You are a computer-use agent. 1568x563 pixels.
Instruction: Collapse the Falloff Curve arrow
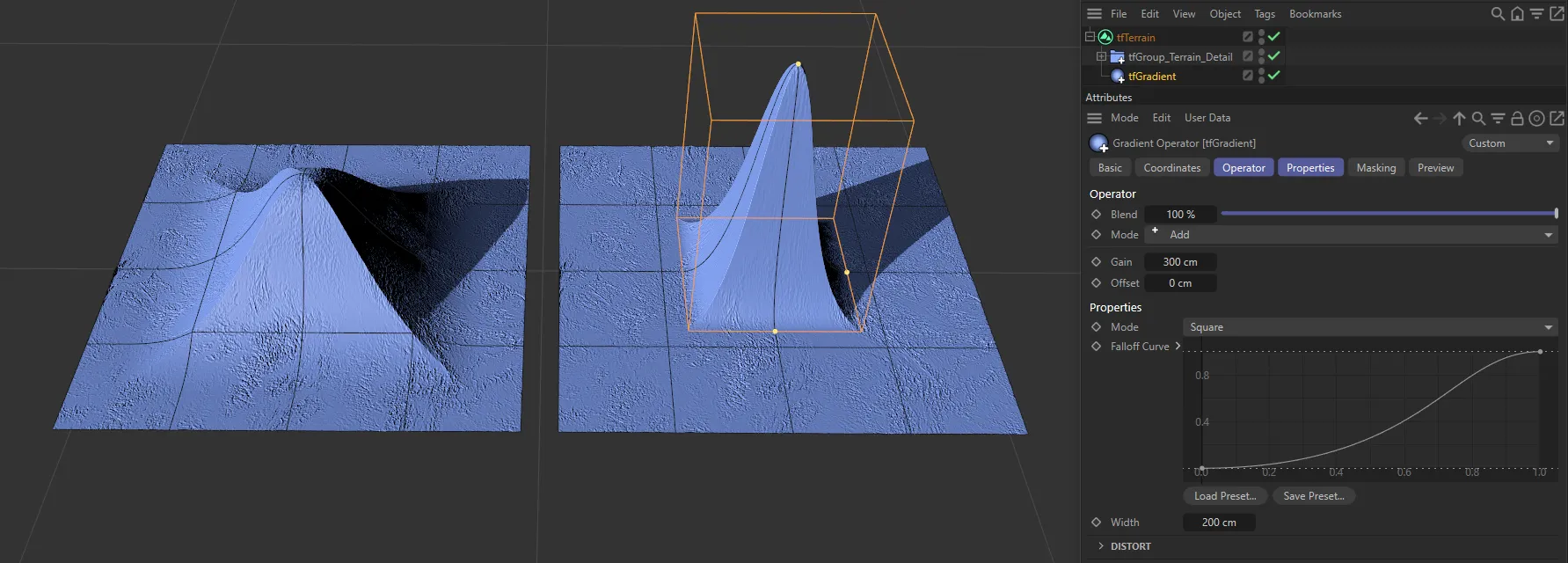click(x=1178, y=346)
